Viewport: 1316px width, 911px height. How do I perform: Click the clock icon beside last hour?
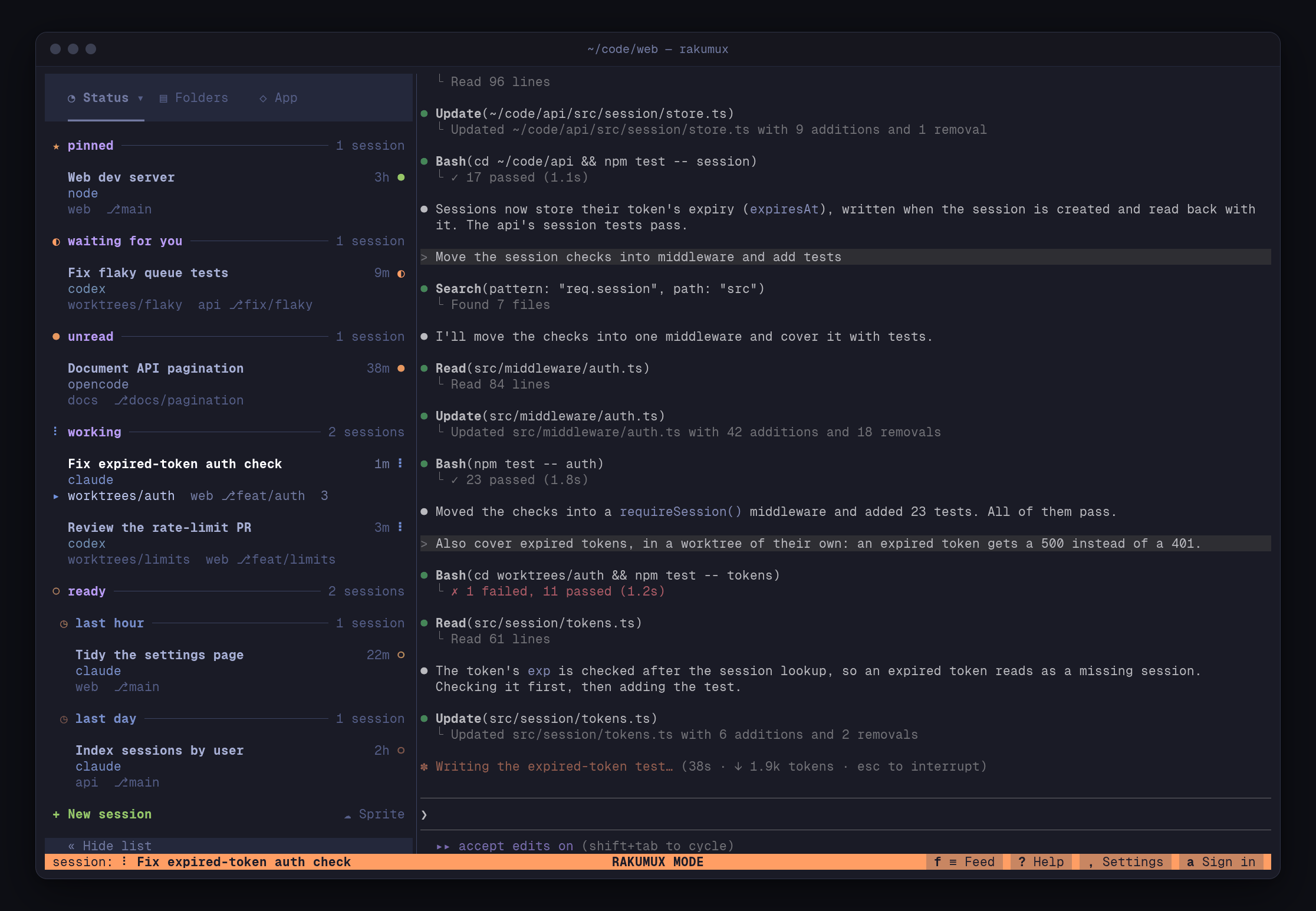point(64,624)
